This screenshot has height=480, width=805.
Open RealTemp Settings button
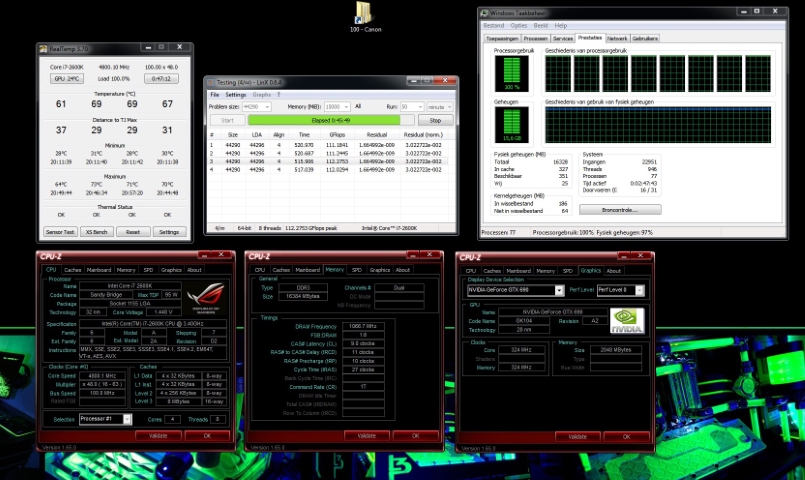pos(169,232)
